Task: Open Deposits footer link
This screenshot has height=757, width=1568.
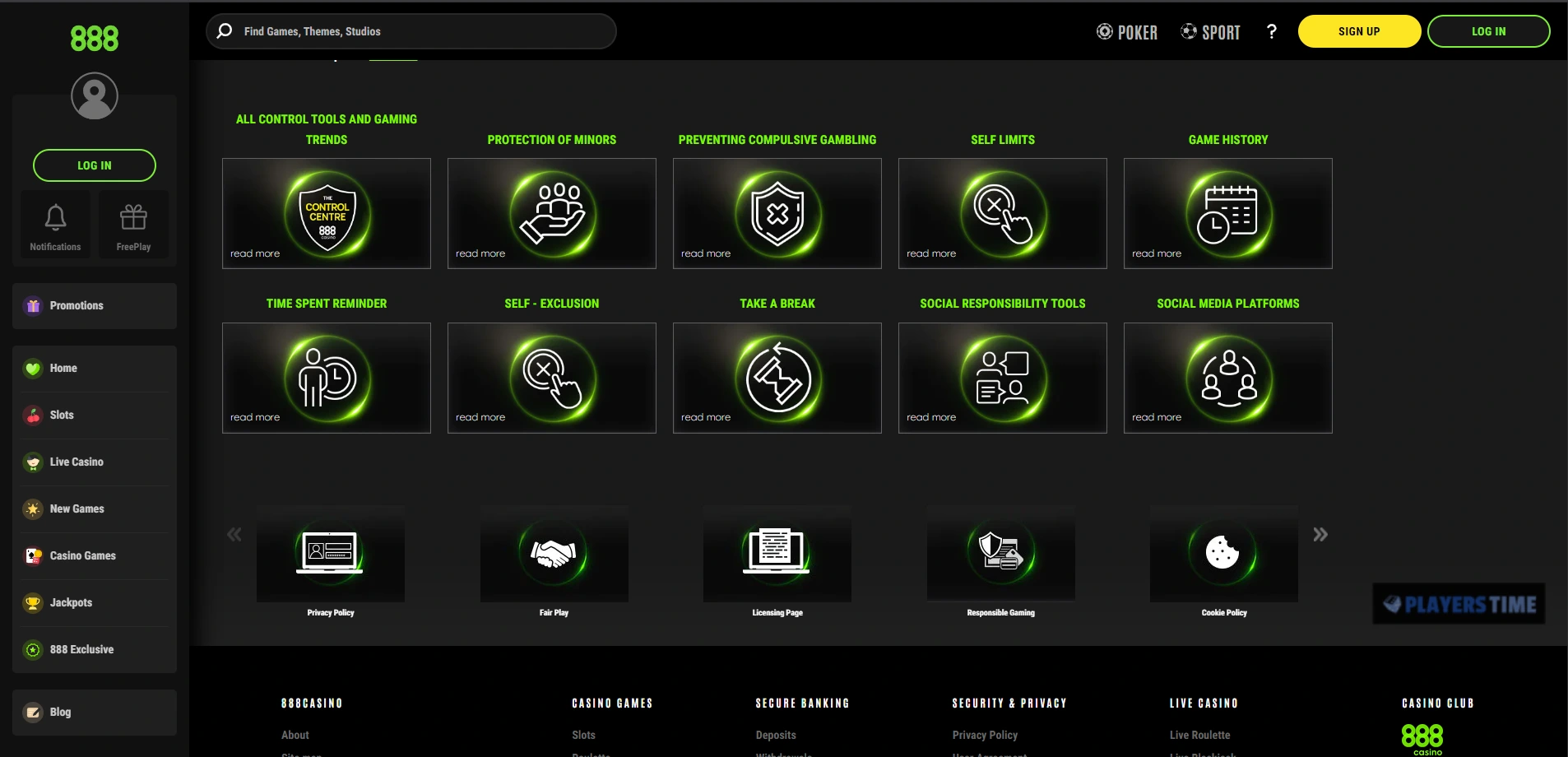Action: click(776, 735)
